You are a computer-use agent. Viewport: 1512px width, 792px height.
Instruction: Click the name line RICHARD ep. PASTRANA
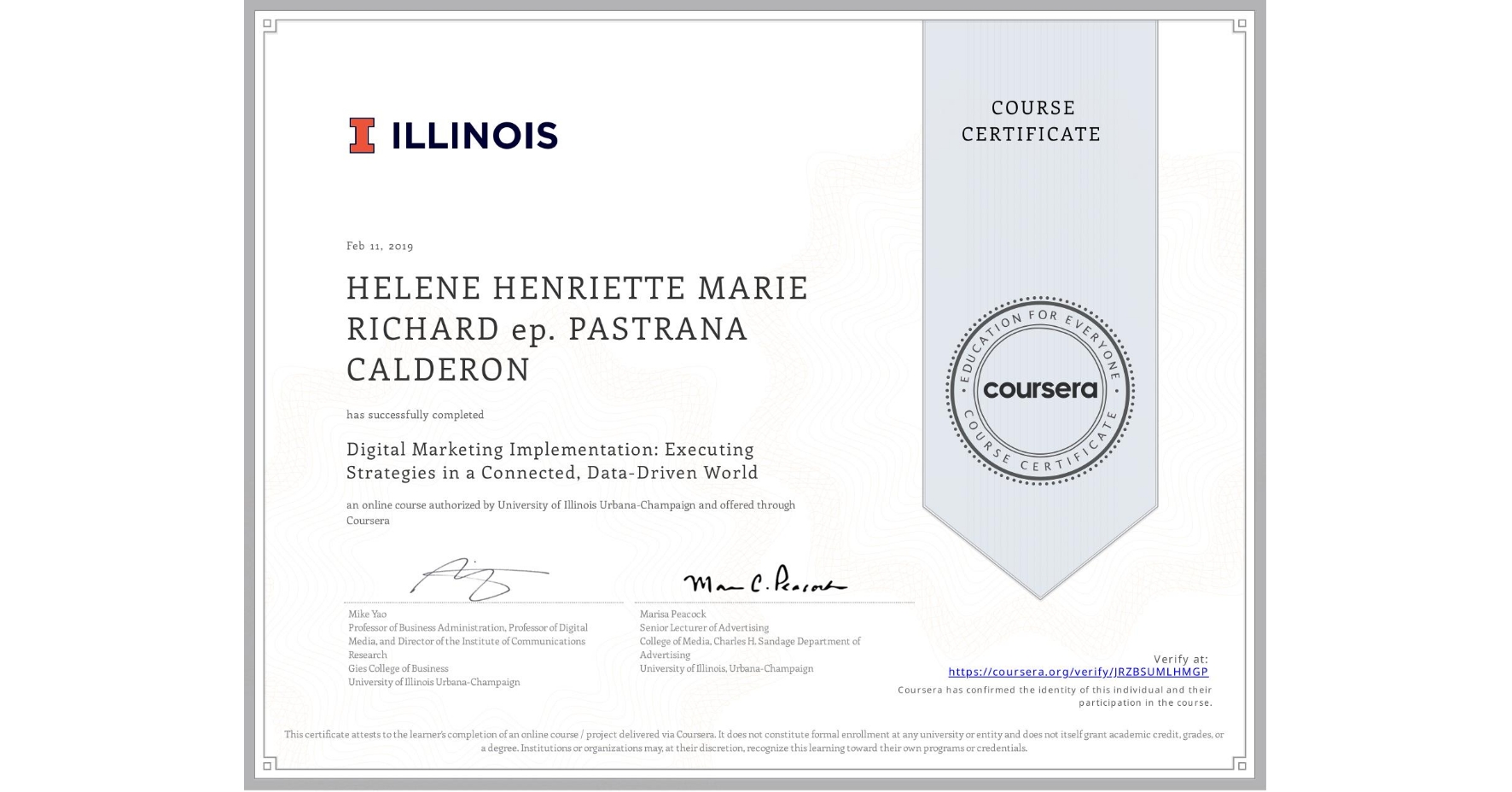(x=547, y=329)
